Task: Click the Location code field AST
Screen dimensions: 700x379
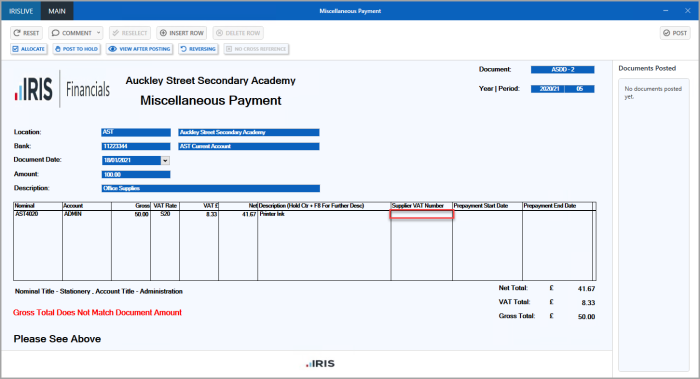Action: [136, 133]
